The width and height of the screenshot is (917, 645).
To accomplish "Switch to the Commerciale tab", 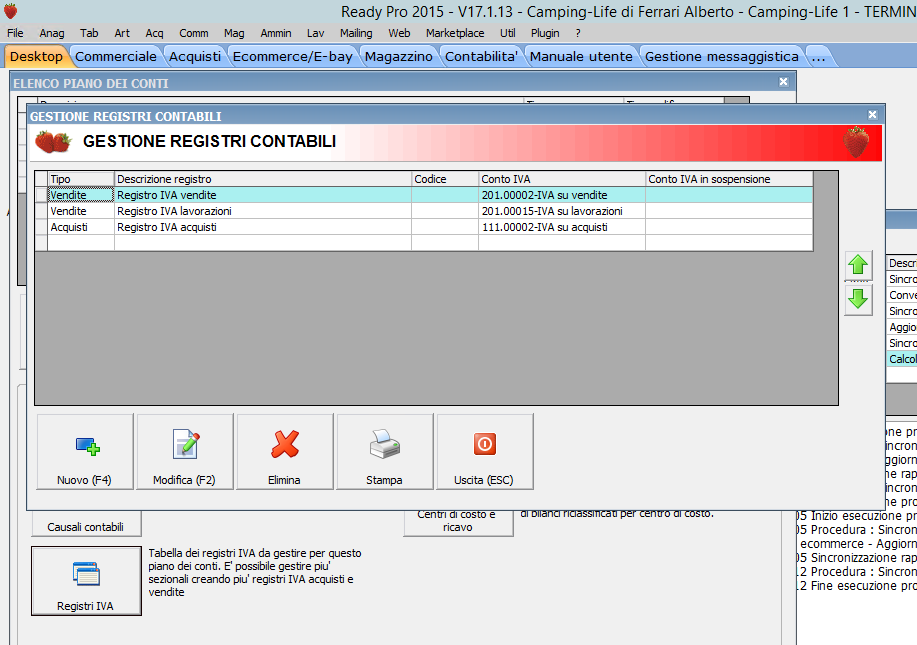I will coord(116,57).
